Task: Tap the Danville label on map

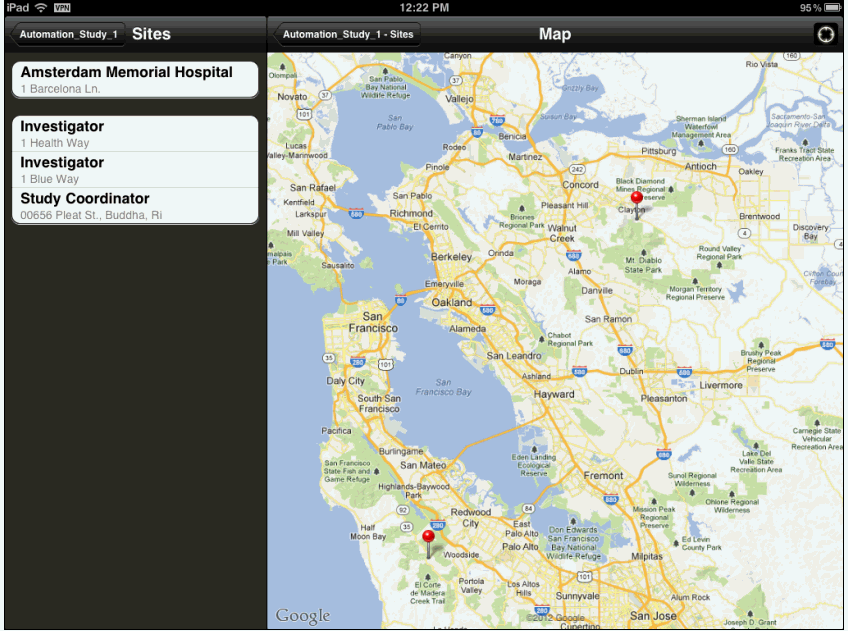Action: click(597, 290)
